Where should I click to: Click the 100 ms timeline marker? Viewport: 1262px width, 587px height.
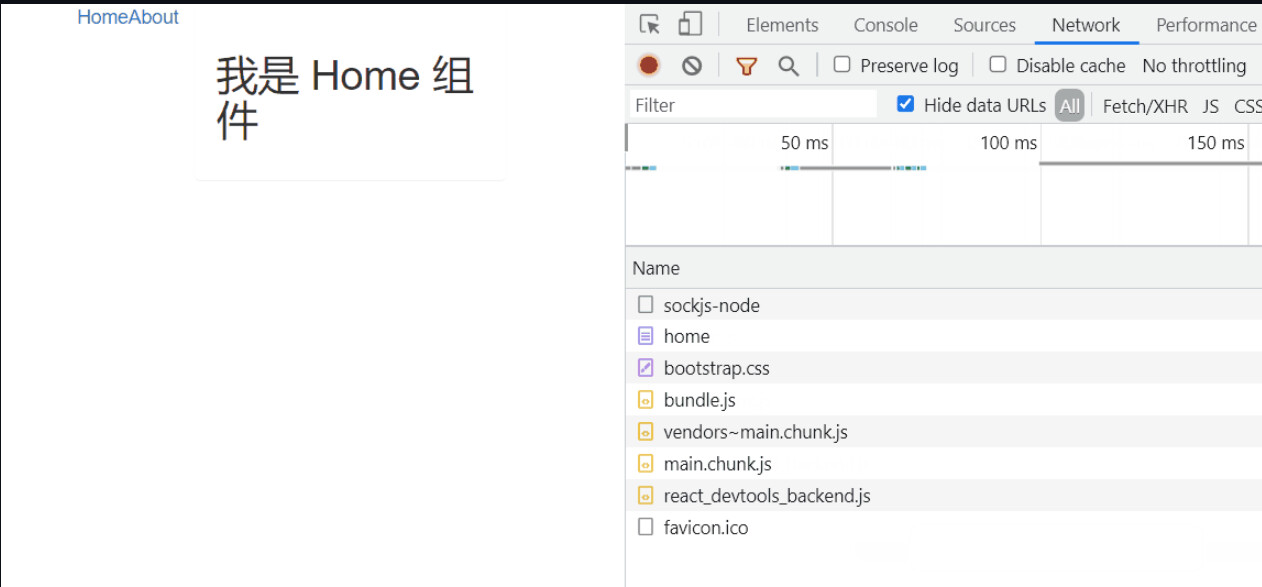[1008, 143]
